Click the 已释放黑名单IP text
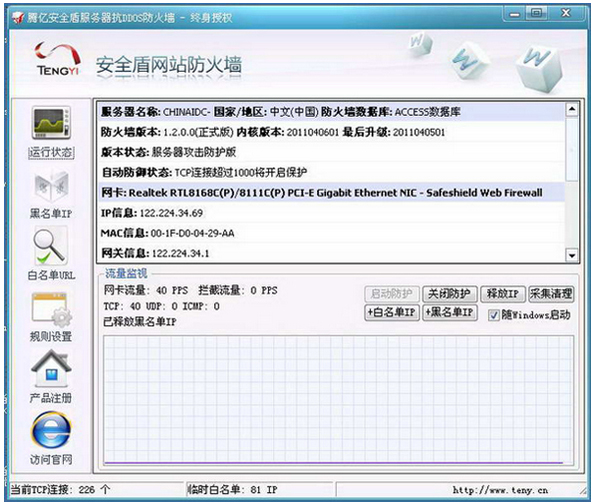The image size is (594, 504). pos(140,322)
